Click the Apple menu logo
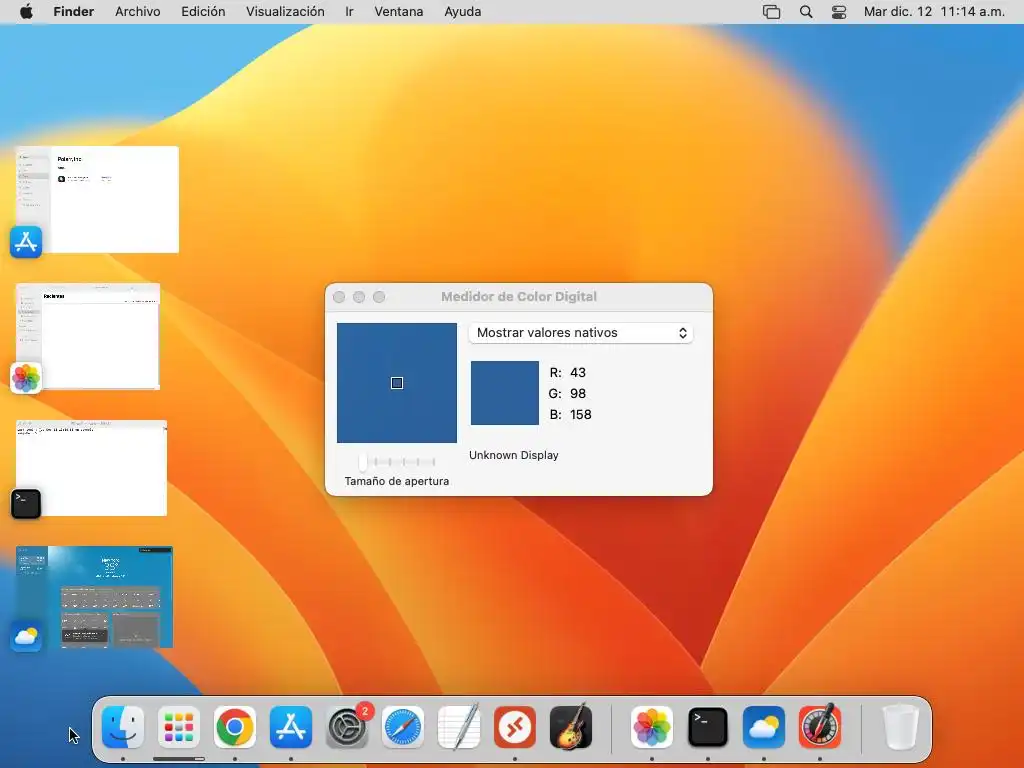Viewport: 1024px width, 768px height. pos(26,12)
